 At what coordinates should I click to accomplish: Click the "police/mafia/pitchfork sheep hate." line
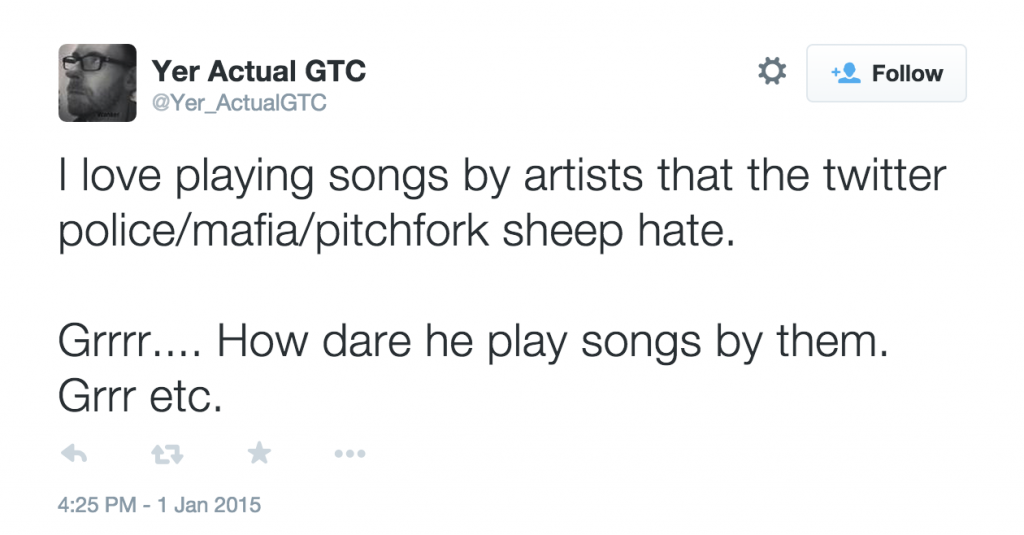tap(395, 233)
